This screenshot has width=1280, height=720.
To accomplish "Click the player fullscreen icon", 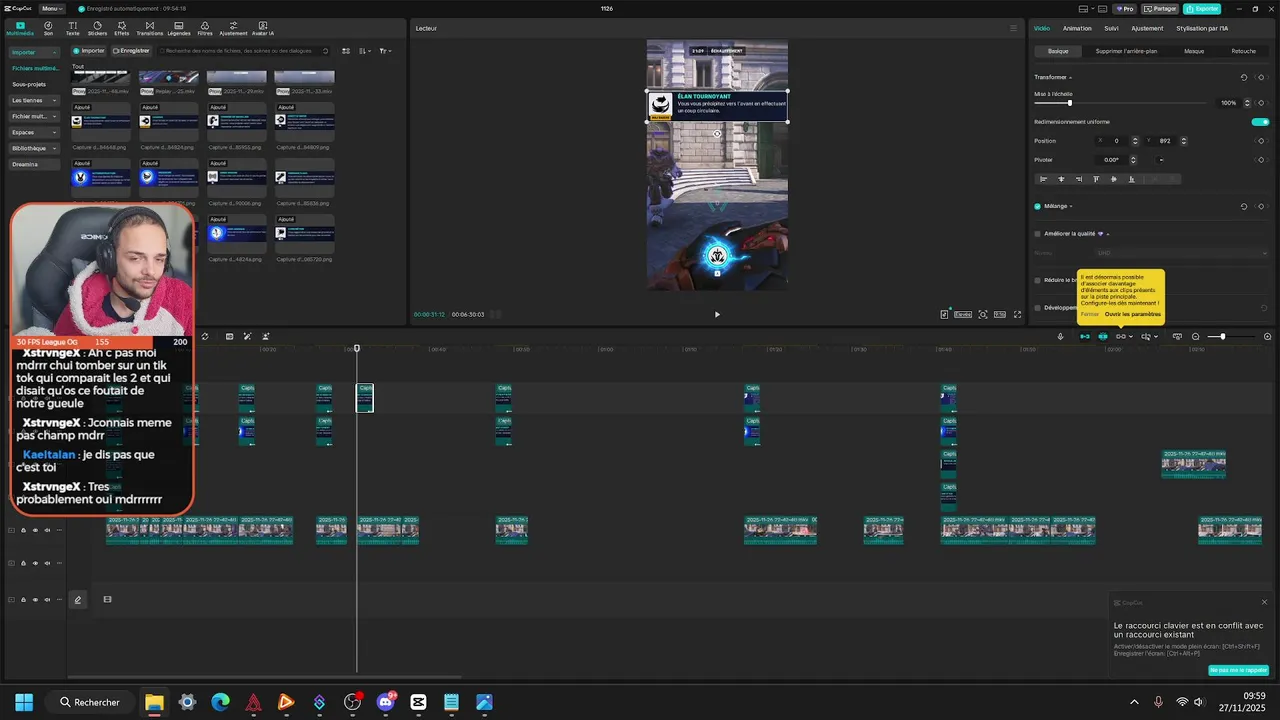I will (1018, 314).
